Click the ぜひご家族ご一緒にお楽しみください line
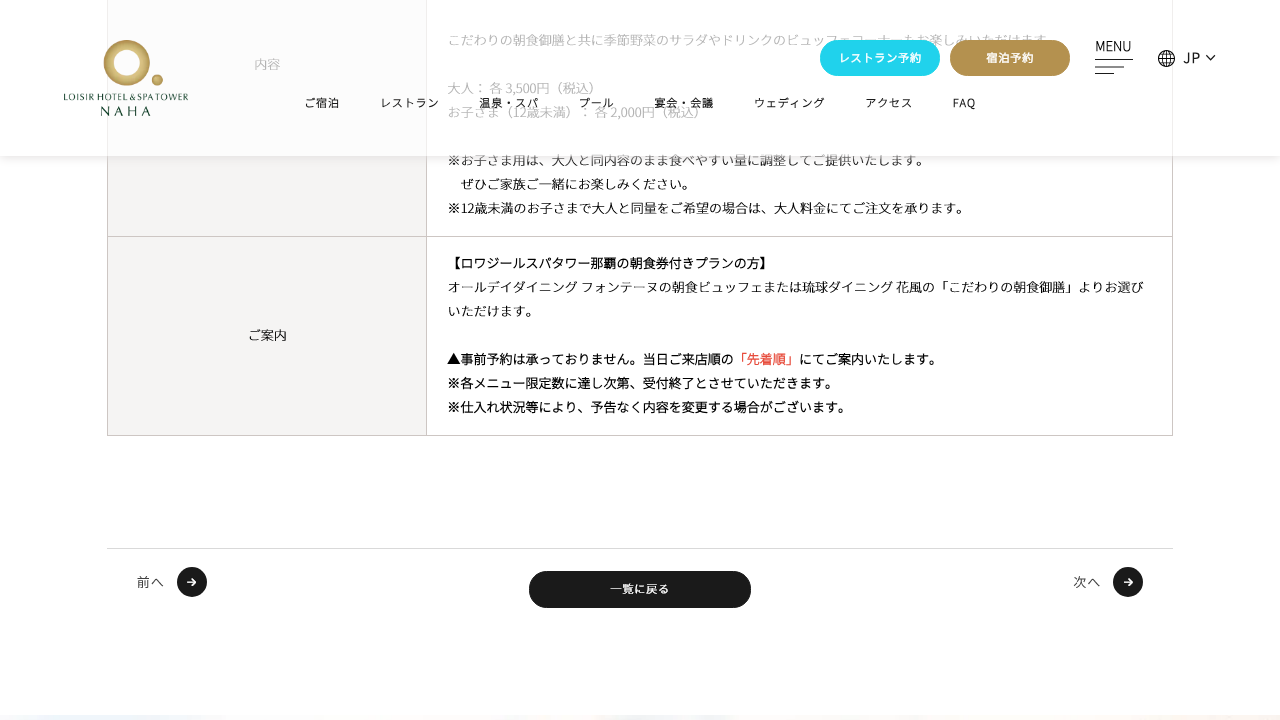 coord(576,184)
